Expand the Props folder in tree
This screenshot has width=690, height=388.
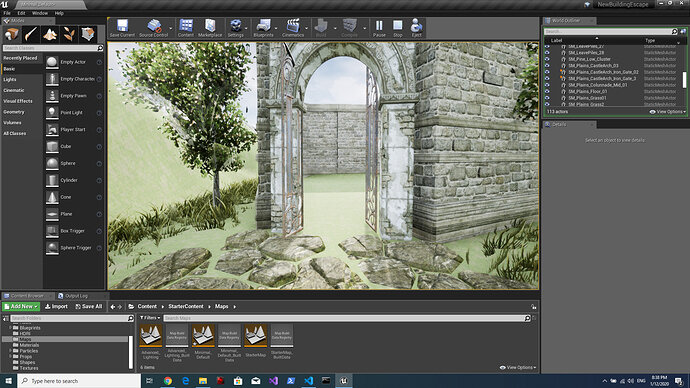click(x=10, y=357)
